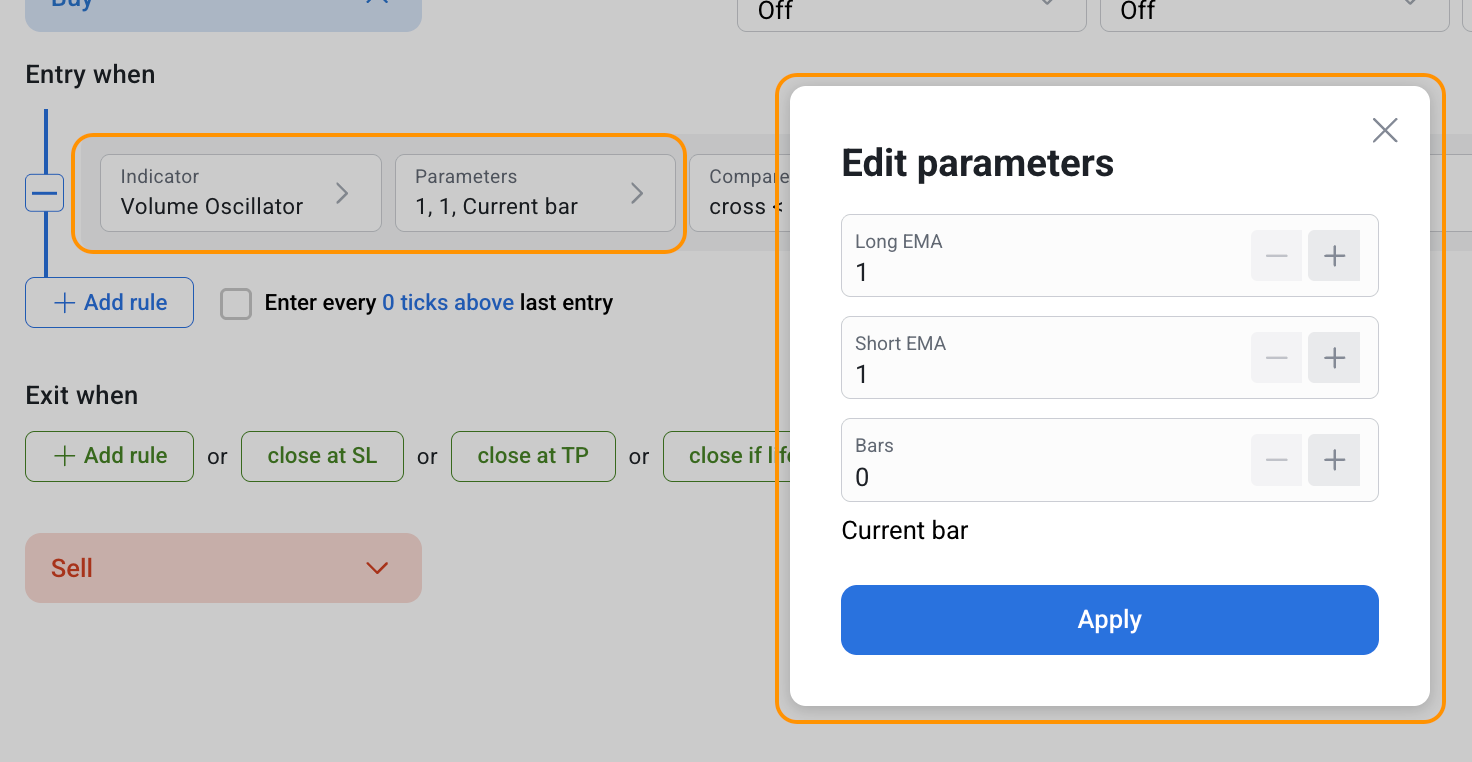Add rule under Entry when
1472x762 pixels.
tap(109, 302)
